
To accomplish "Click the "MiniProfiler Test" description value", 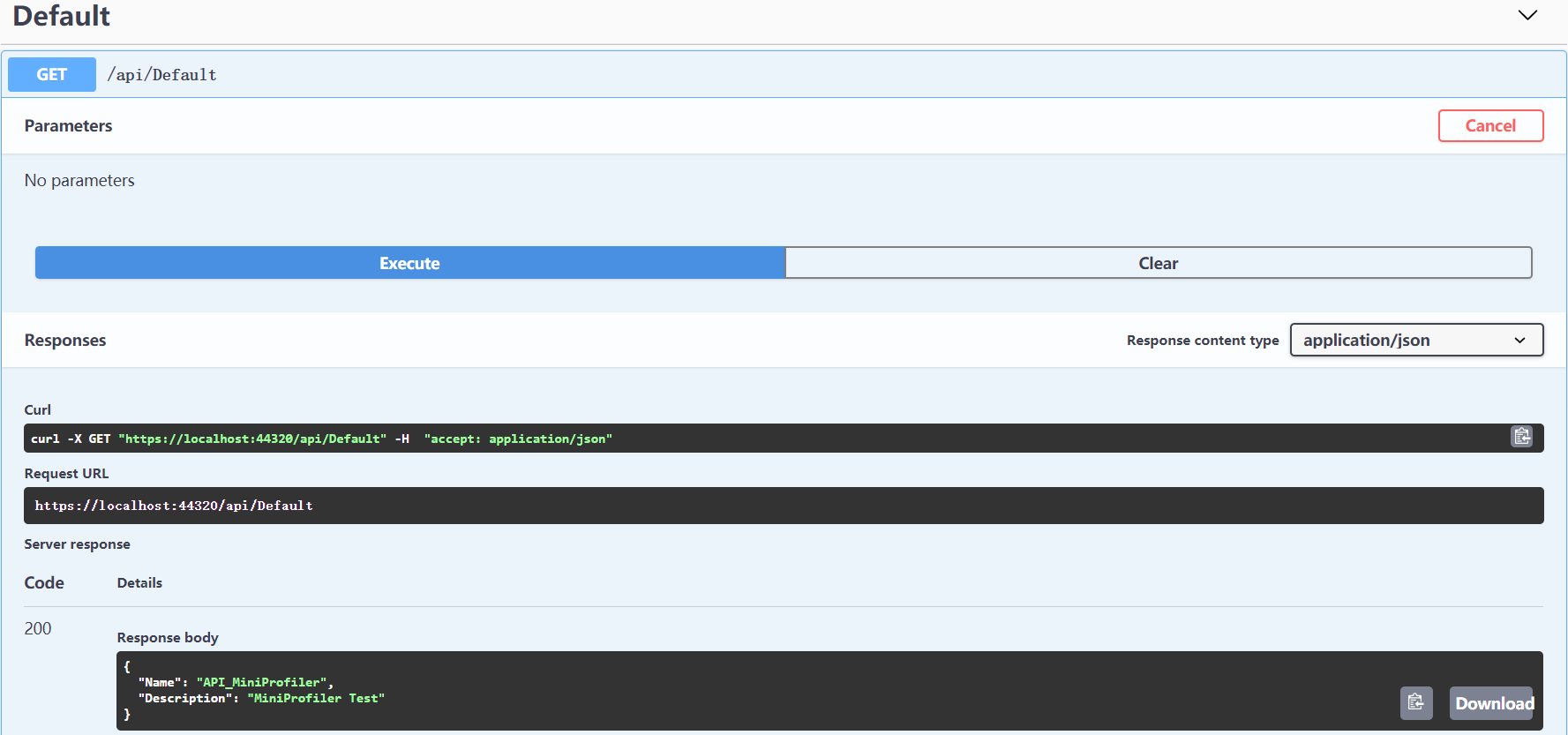I will (316, 698).
